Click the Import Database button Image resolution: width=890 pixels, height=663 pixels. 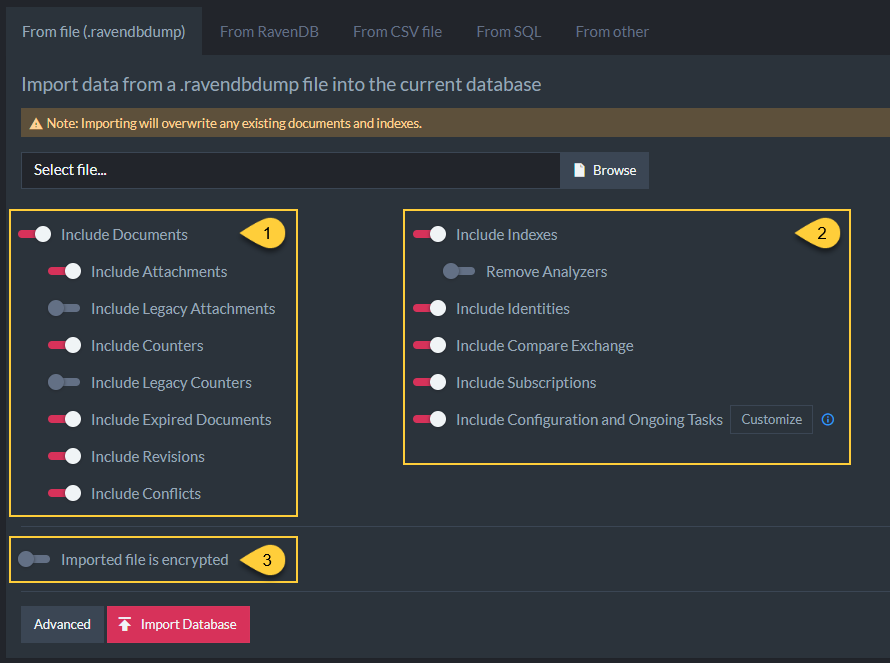pyautogui.click(x=178, y=624)
